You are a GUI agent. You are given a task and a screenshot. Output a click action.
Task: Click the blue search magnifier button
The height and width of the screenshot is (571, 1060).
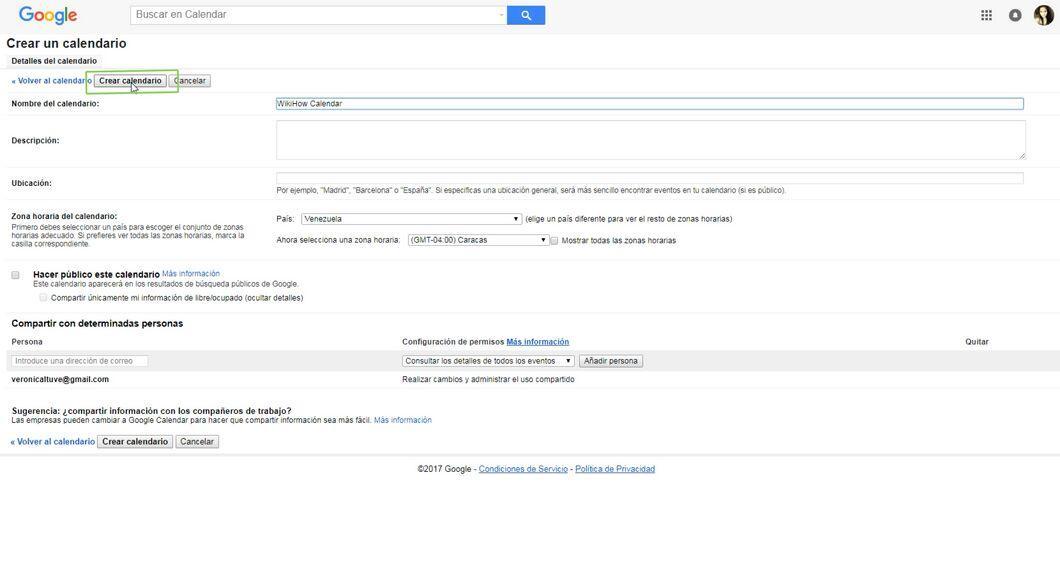(x=526, y=15)
